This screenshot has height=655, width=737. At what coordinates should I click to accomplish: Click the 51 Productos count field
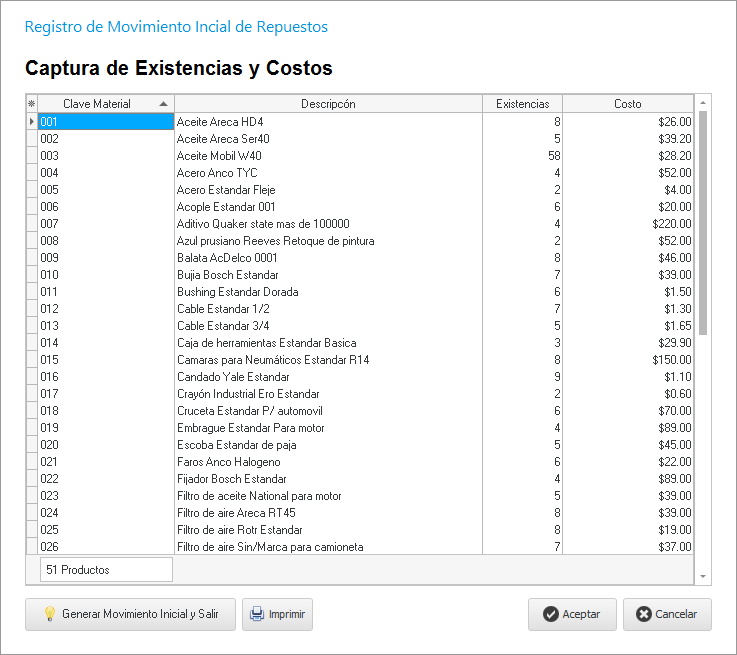(105, 570)
